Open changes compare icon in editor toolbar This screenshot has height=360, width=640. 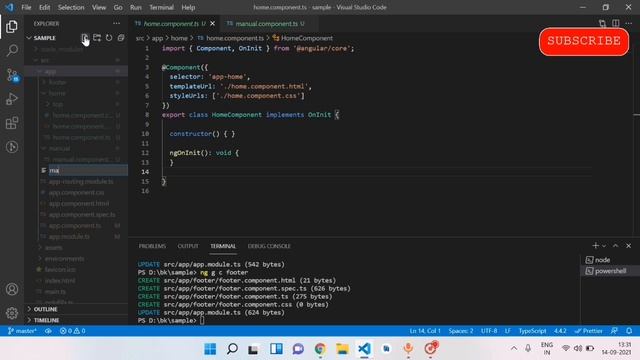(x=602, y=24)
